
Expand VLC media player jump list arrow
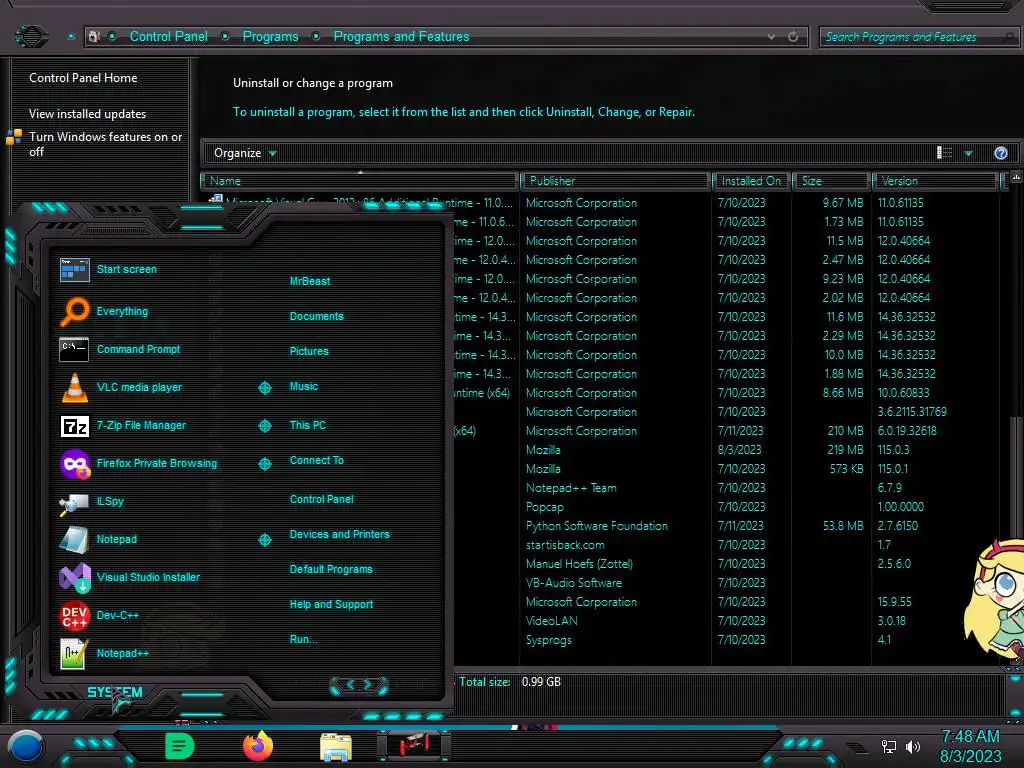click(x=264, y=388)
